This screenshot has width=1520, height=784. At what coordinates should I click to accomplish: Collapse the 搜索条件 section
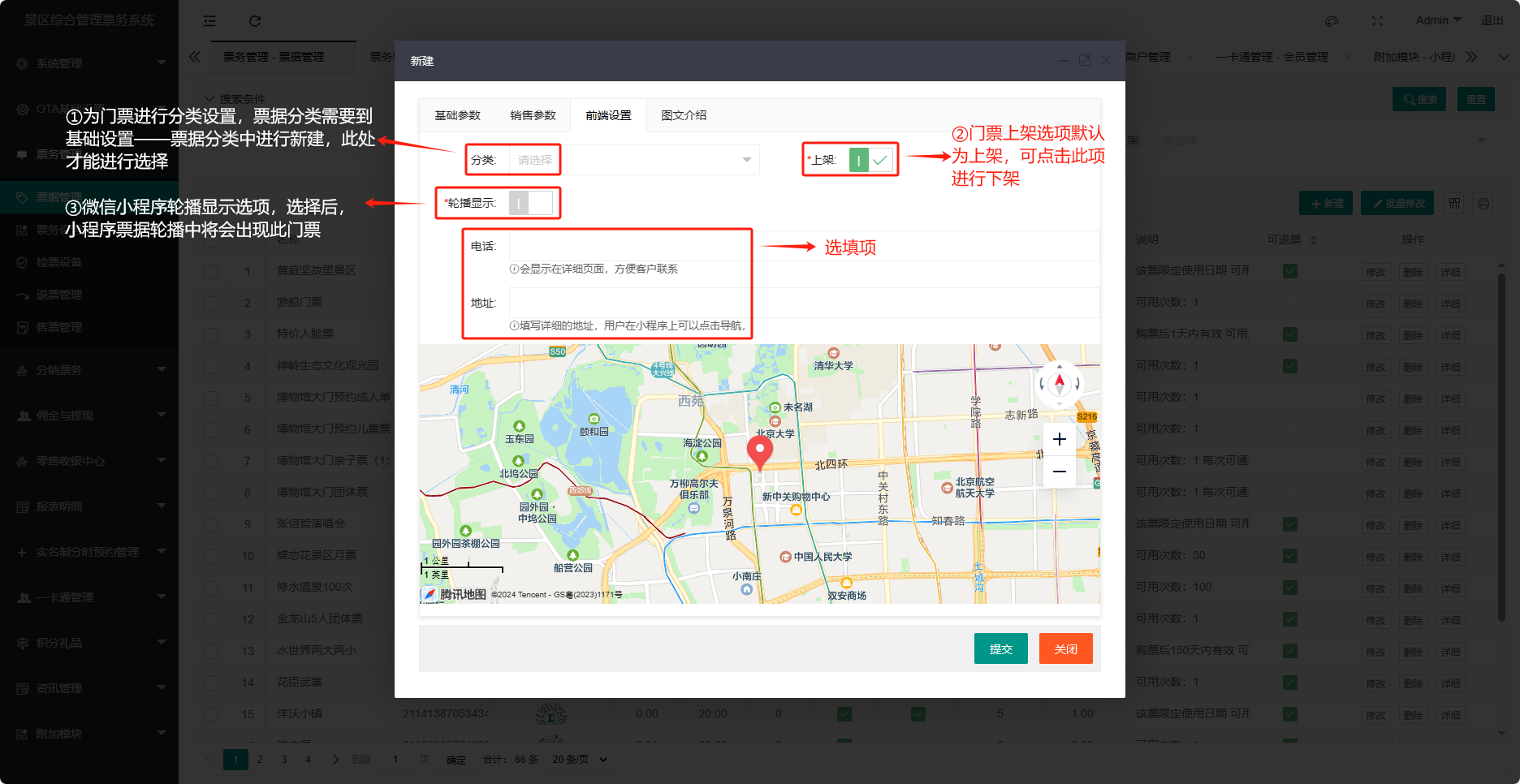235,99
